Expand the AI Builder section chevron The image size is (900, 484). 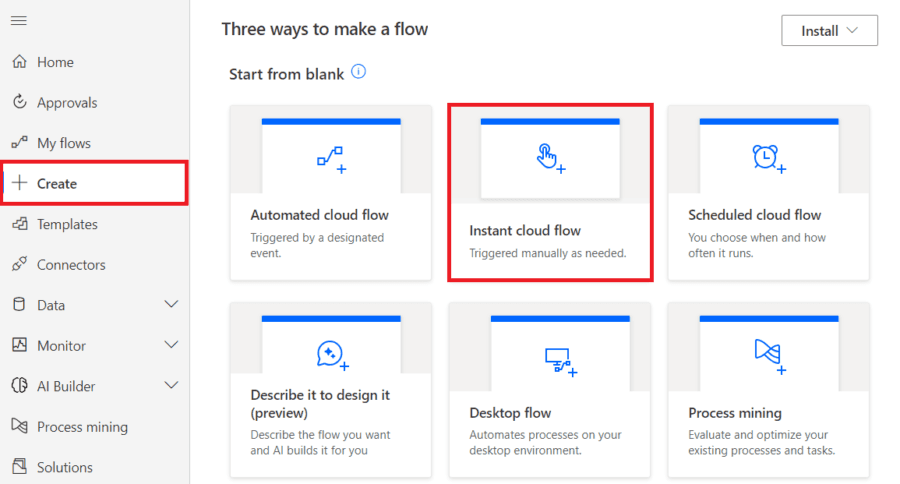(x=170, y=386)
